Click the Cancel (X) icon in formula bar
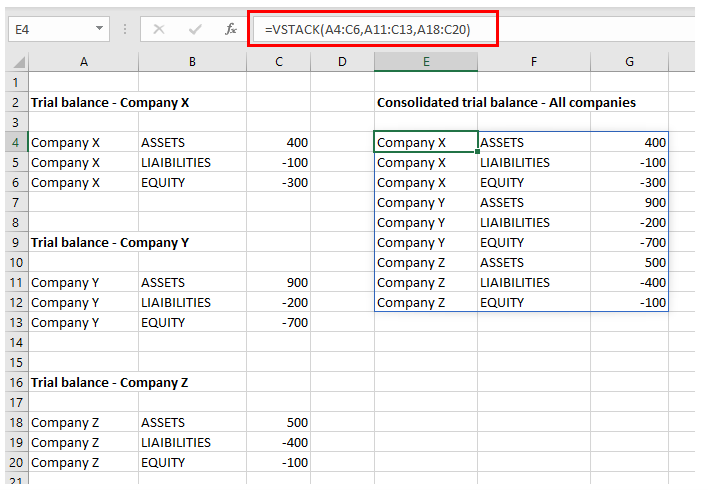Image resolution: width=708 pixels, height=490 pixels. (x=158, y=29)
